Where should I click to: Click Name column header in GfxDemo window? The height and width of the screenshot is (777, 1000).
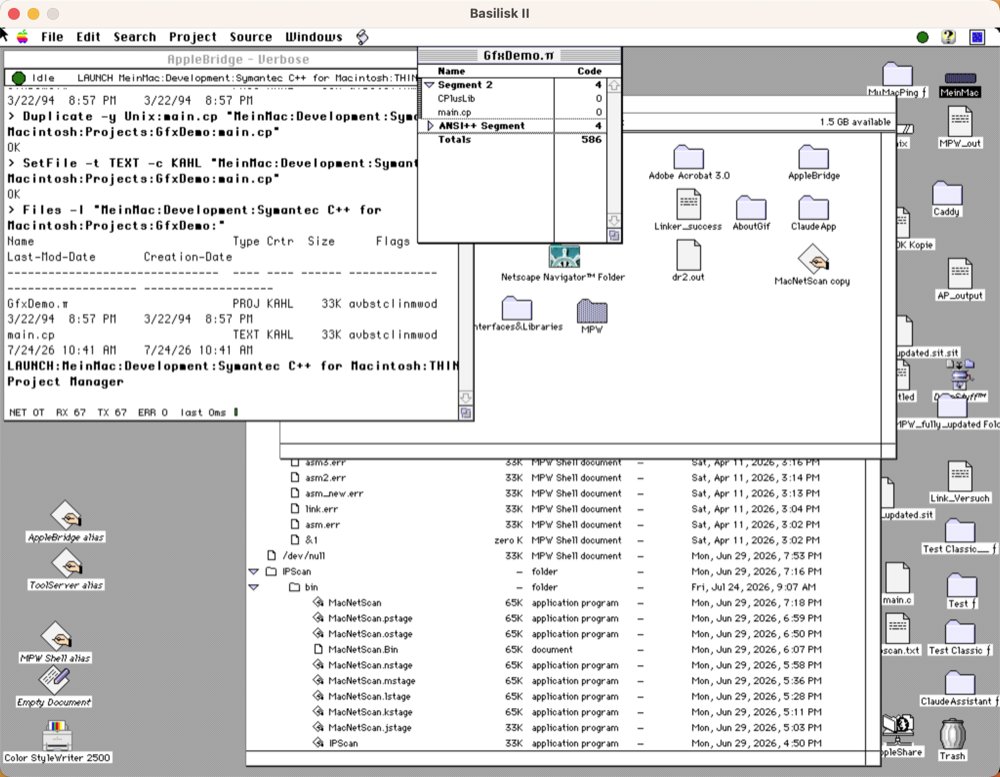pos(451,71)
